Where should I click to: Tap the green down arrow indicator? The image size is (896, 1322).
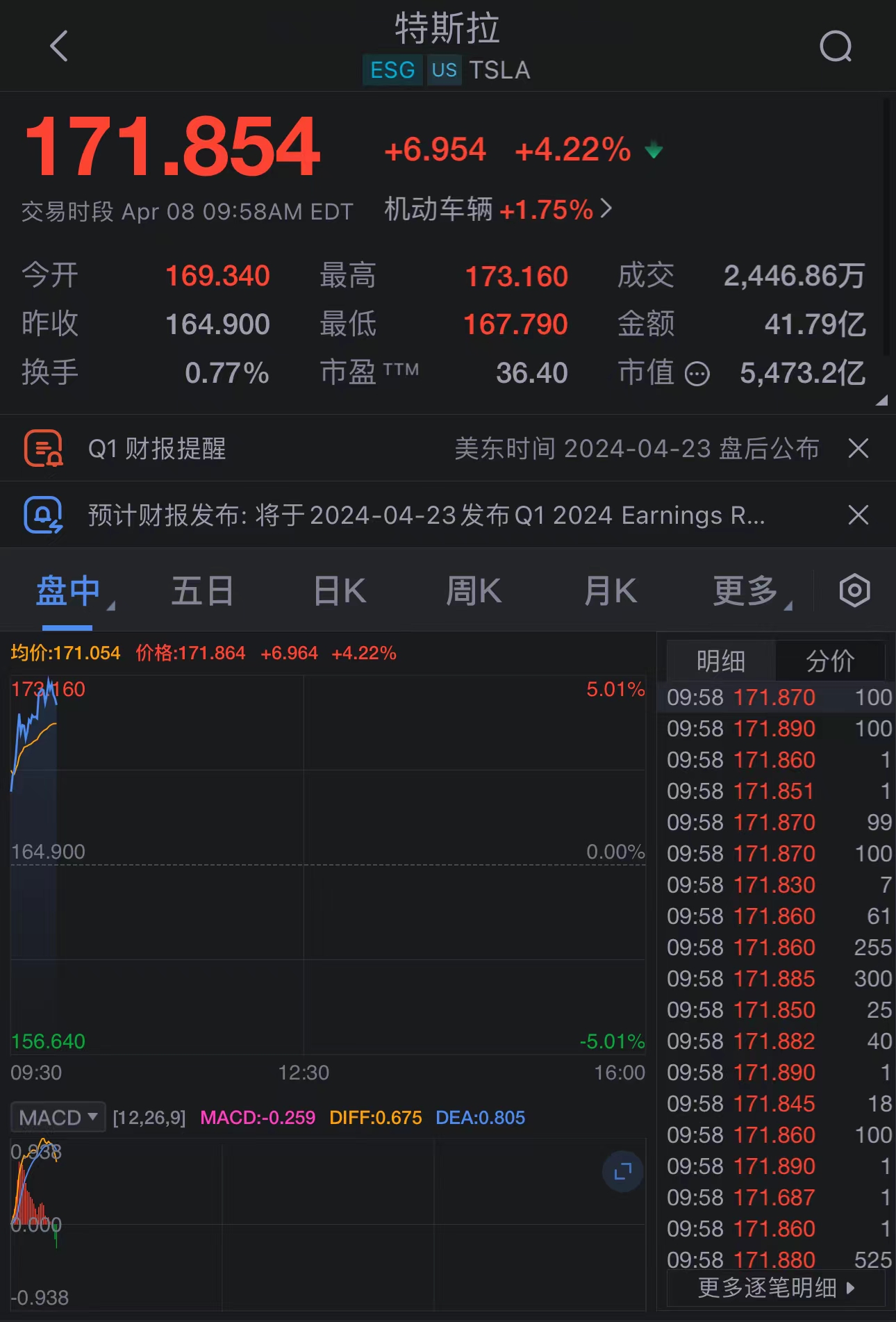[654, 150]
